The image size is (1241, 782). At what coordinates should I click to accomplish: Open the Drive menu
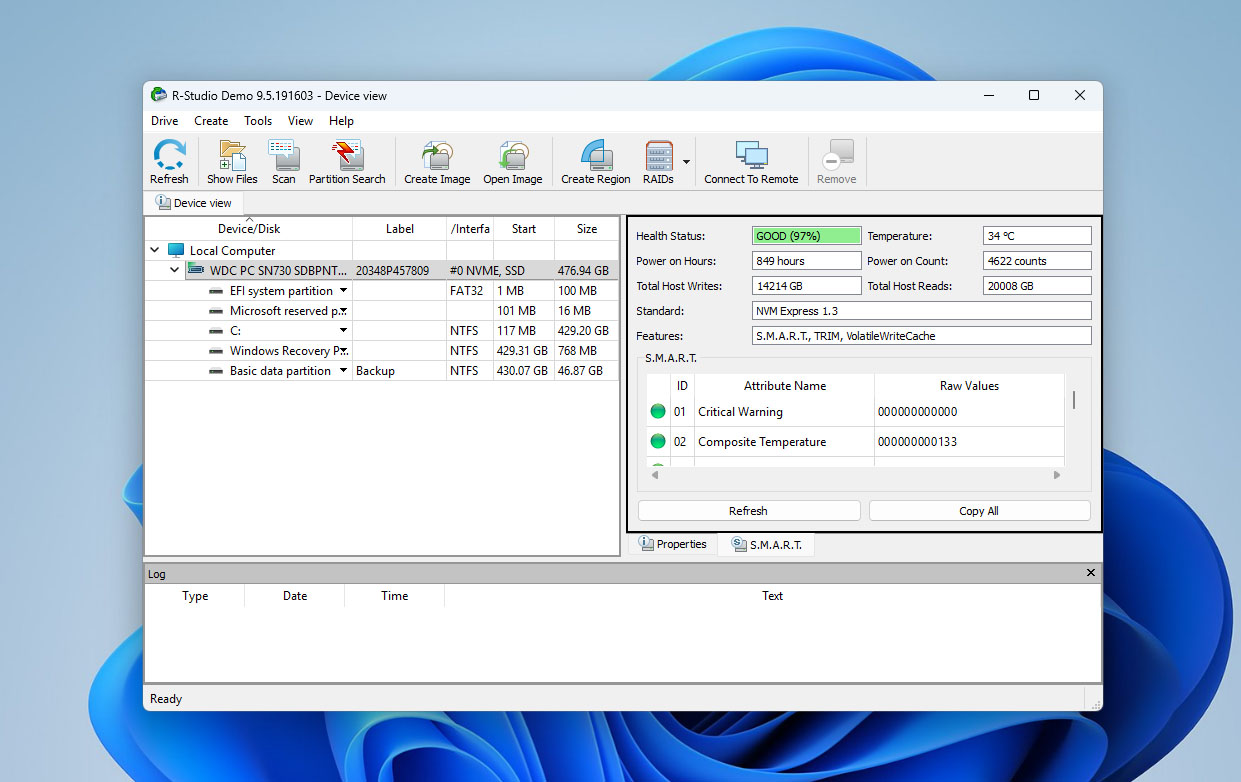point(164,120)
